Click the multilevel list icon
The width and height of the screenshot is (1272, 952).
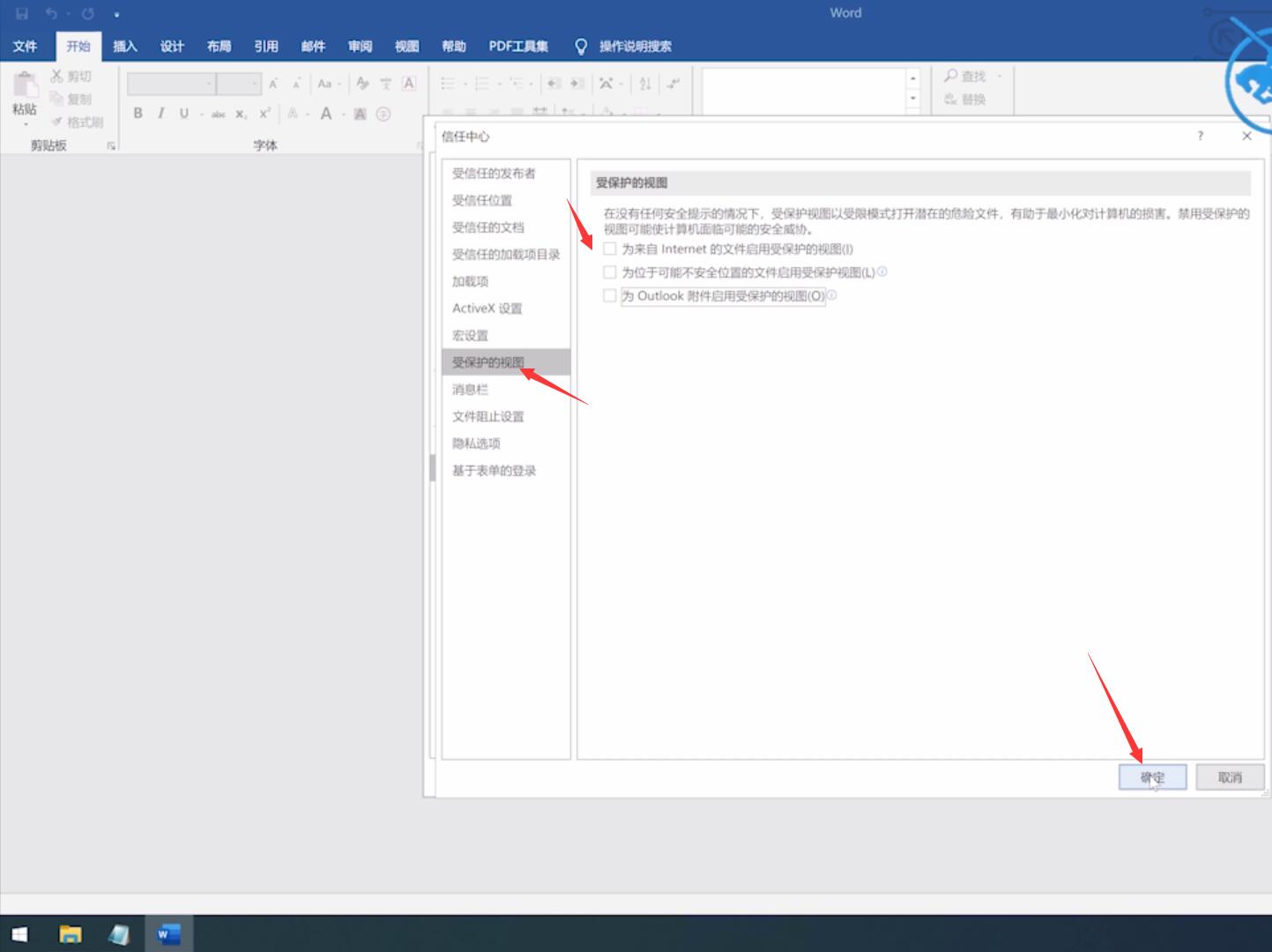tap(517, 84)
